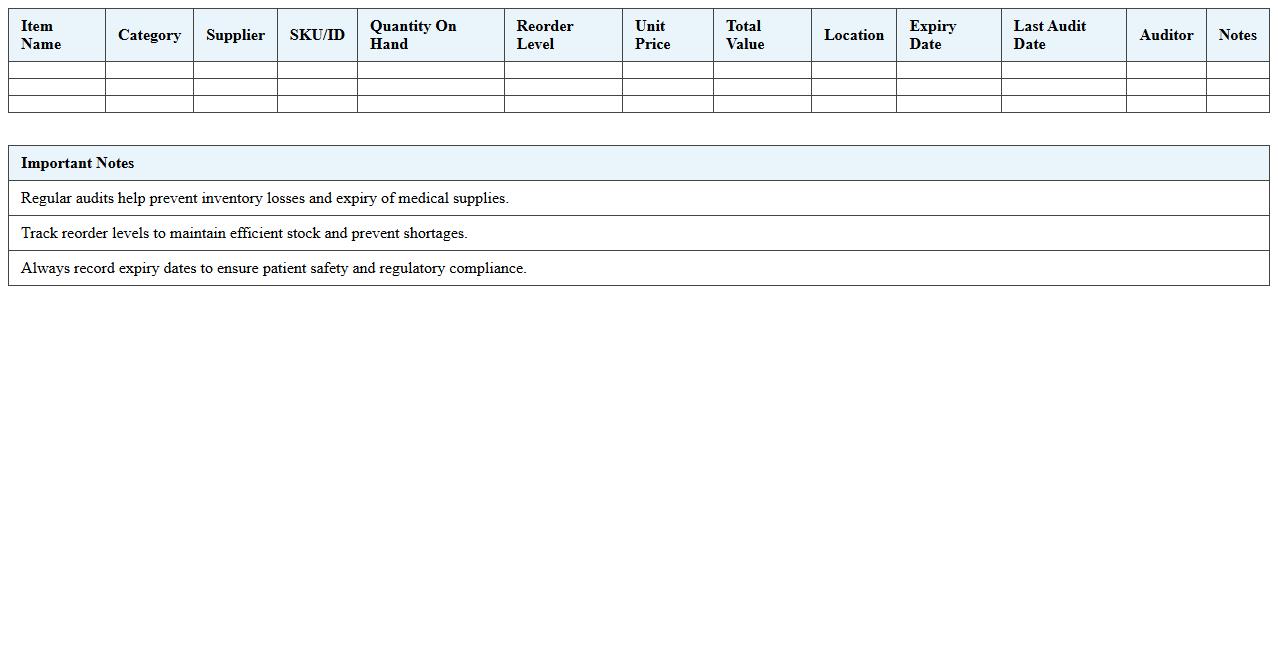Click the Item Name column header

pos(41,35)
